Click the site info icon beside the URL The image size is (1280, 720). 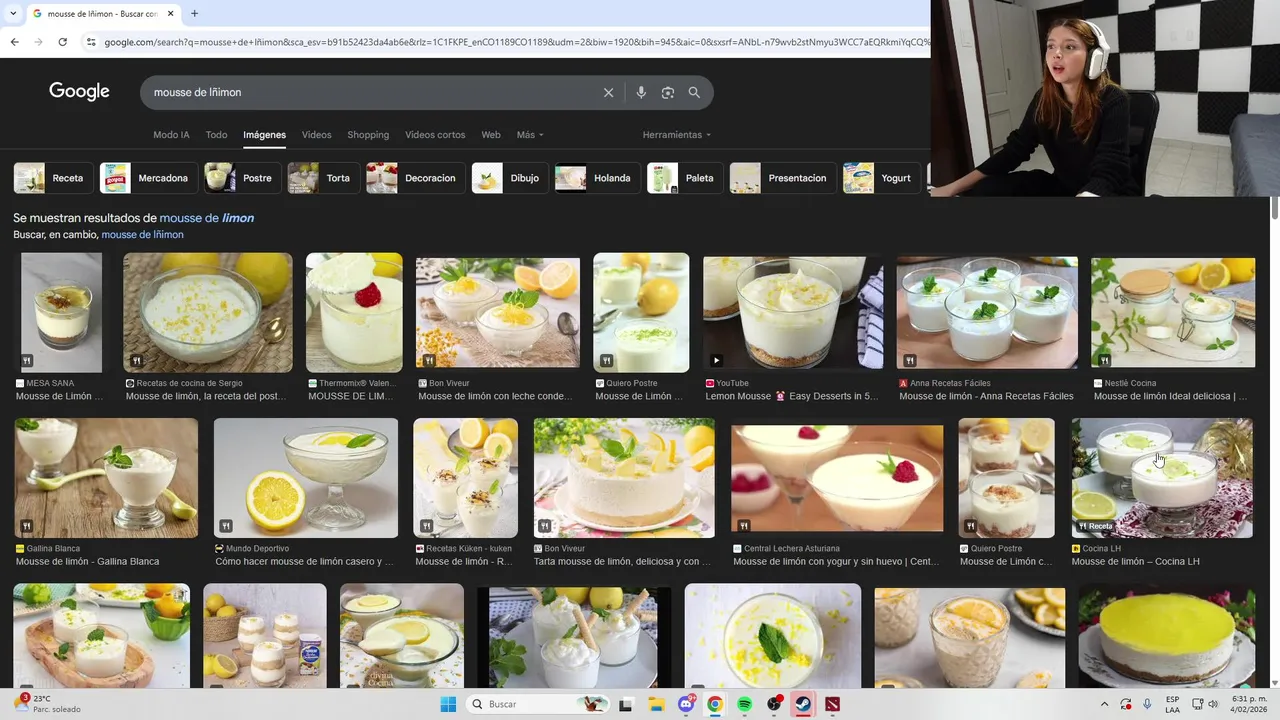[91, 42]
